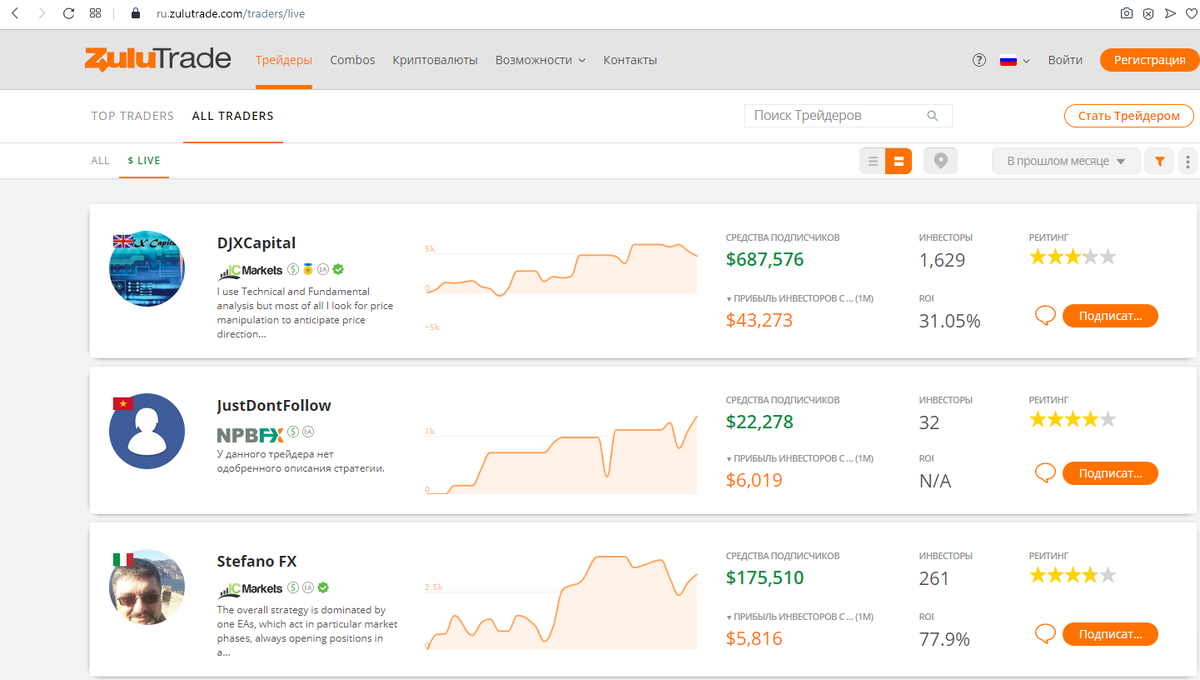Click the send arrow icon in address bar
This screenshot has height=680, width=1200.
coord(1170,14)
